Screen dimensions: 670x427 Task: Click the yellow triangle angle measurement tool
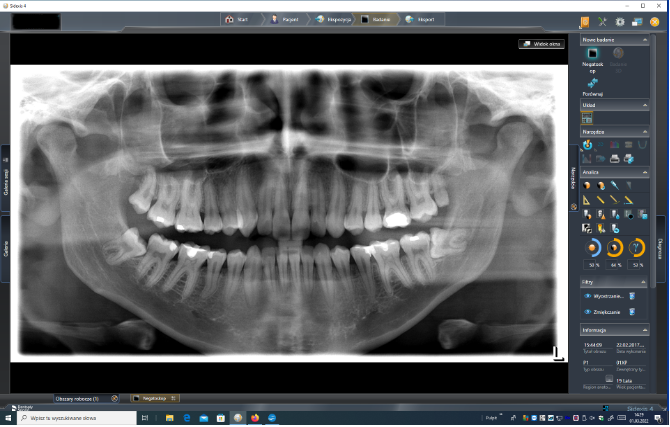click(588, 199)
